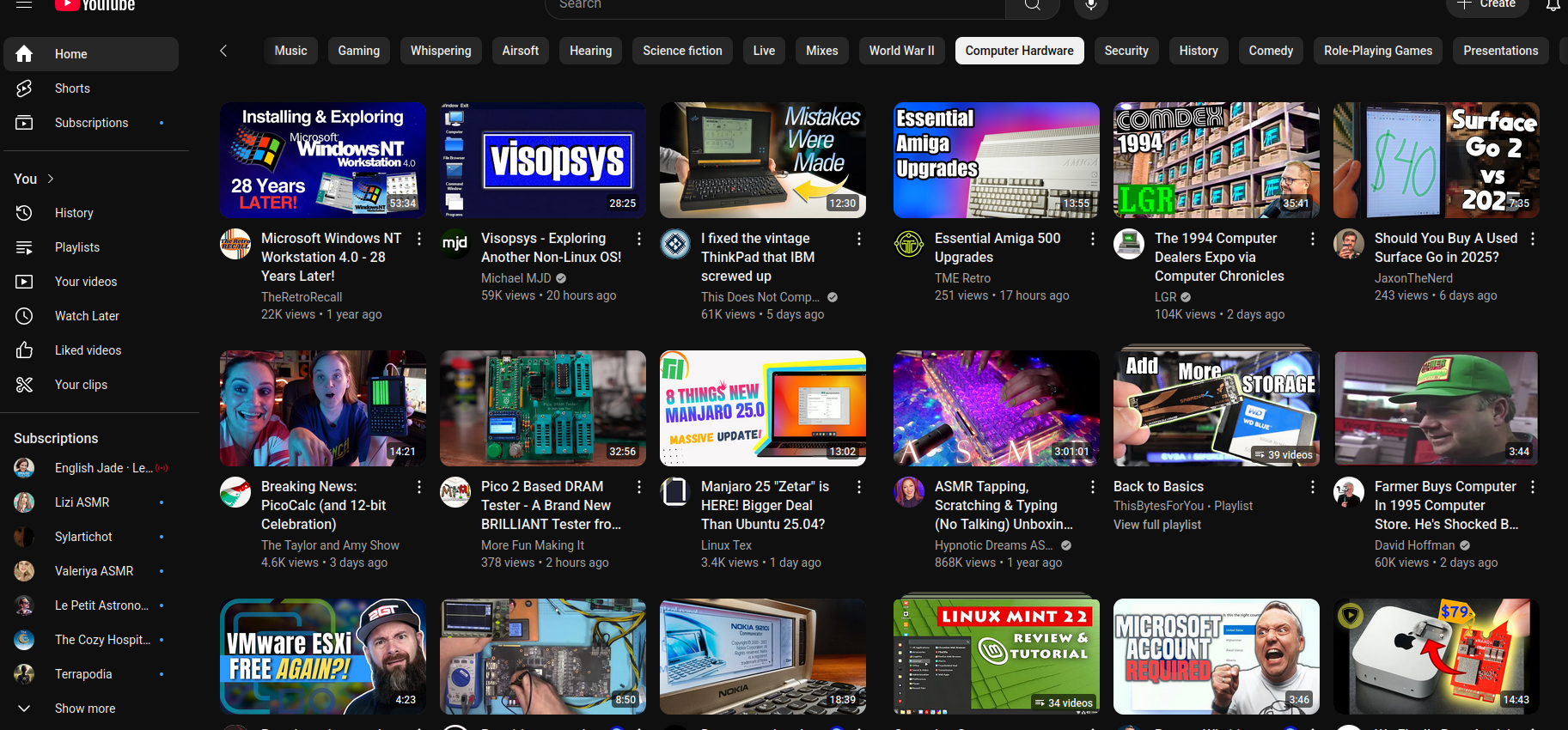Open the notifications bell
Viewport: 1568px width, 730px height.
coord(1553,5)
